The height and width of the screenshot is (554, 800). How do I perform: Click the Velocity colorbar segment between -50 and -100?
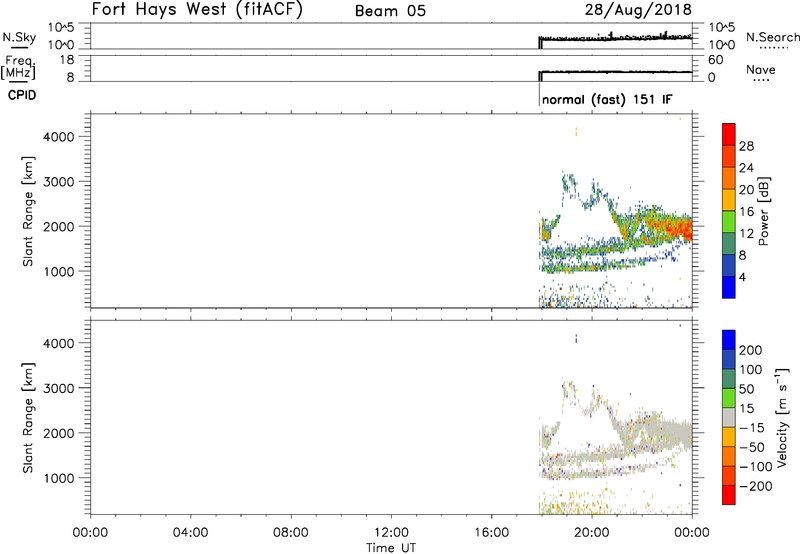(x=729, y=456)
